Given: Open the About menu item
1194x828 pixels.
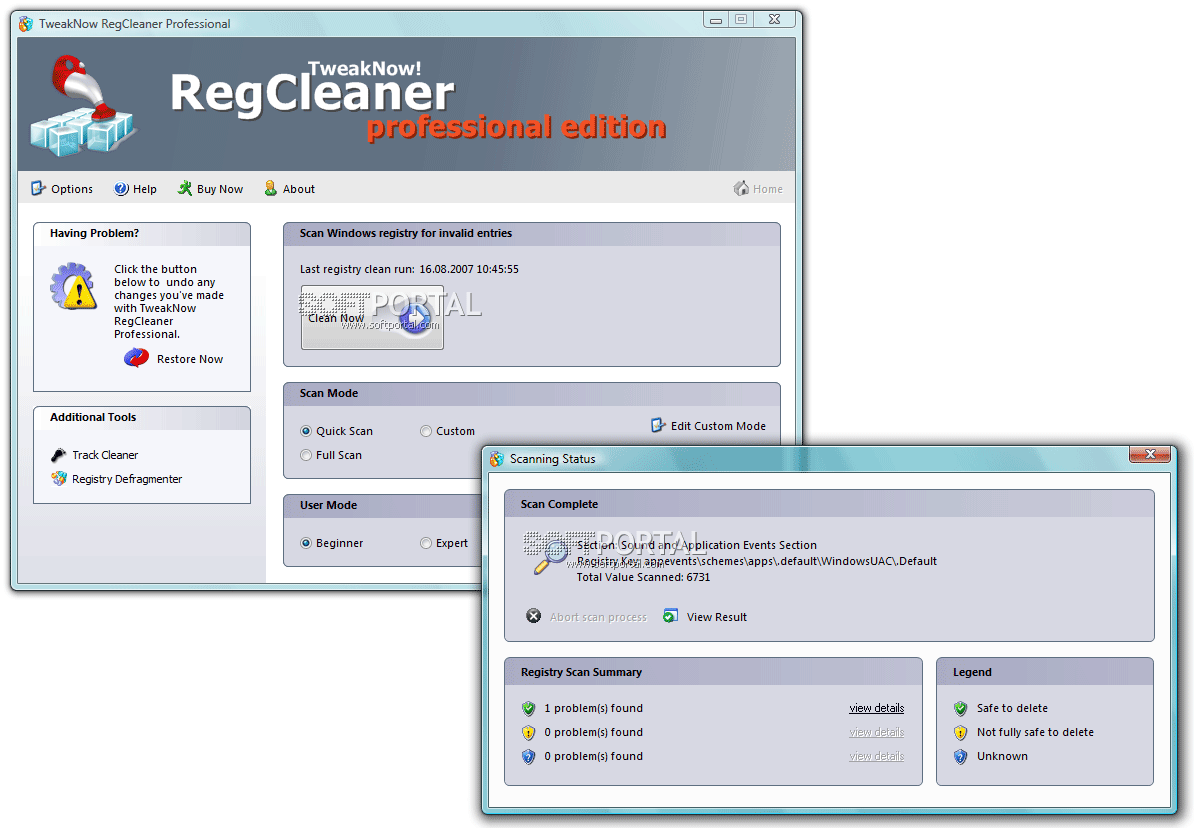Looking at the screenshot, I should [289, 188].
